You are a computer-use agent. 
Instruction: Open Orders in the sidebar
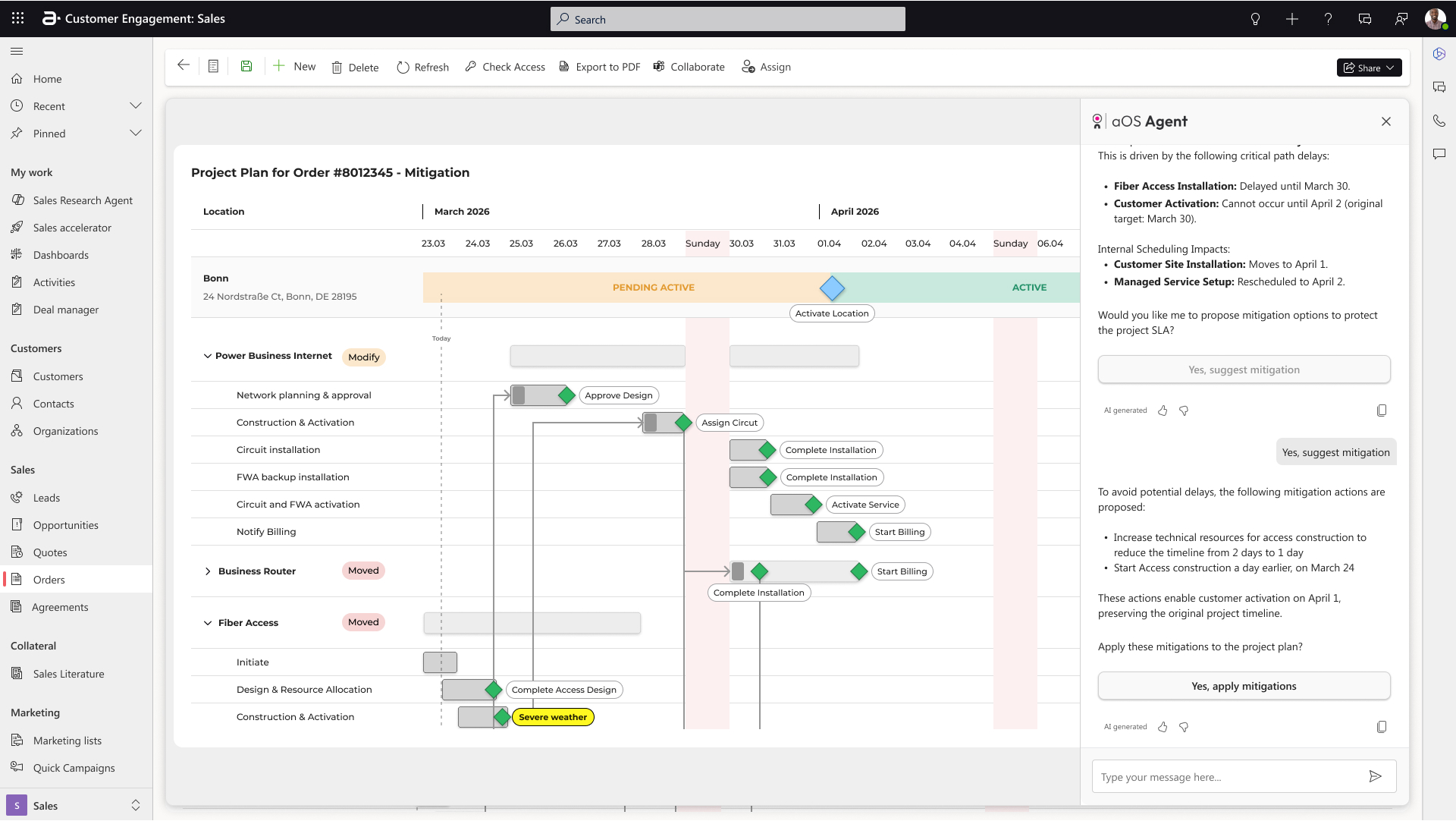76,580
